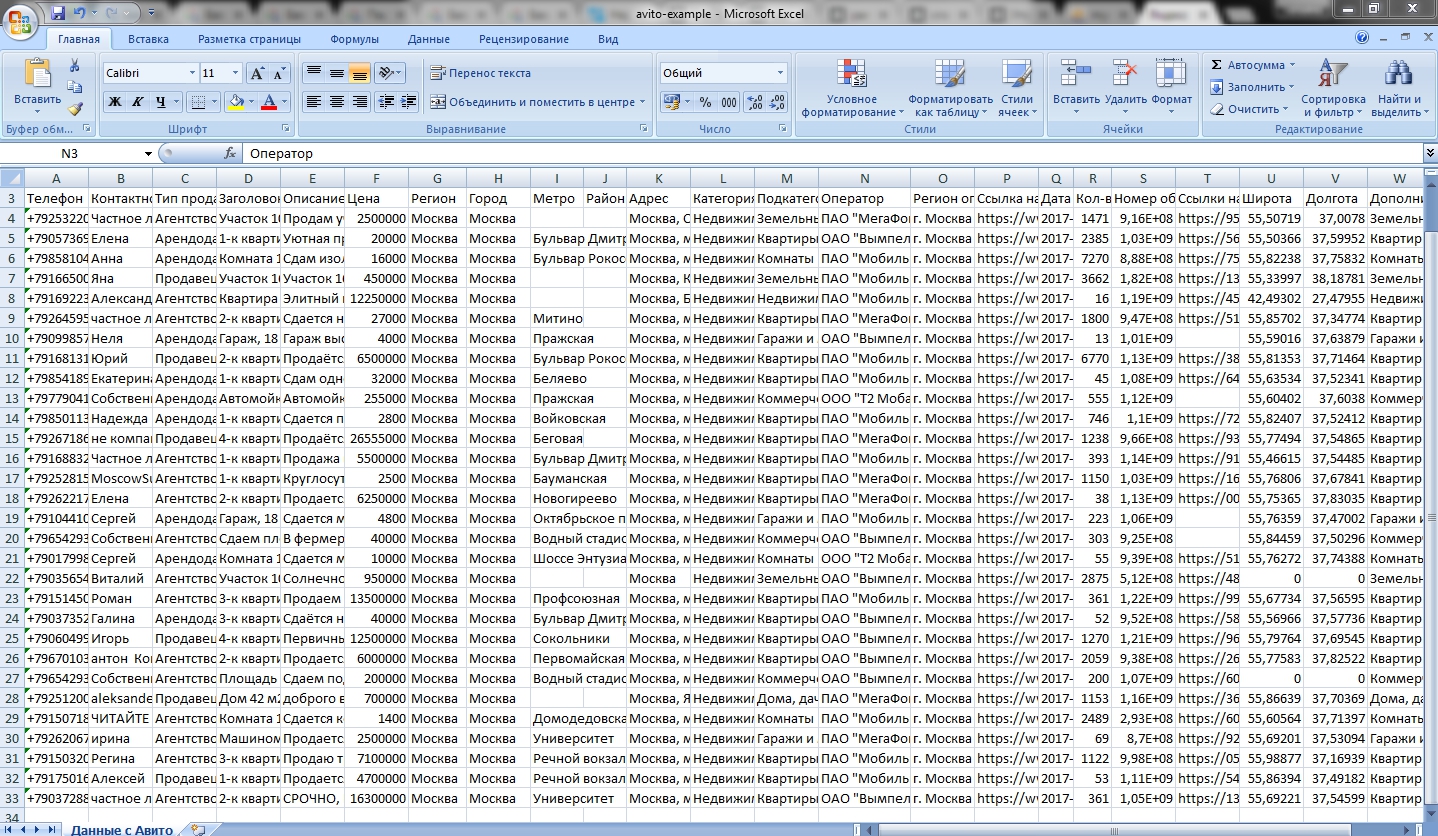Copy selection using the copy icon
1438x836 pixels.
(x=75, y=87)
